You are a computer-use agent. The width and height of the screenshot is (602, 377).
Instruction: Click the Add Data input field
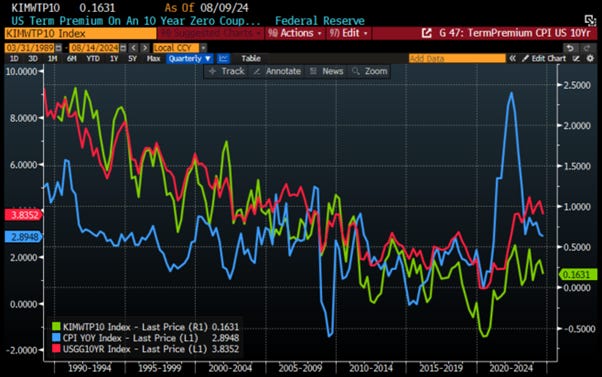click(457, 58)
